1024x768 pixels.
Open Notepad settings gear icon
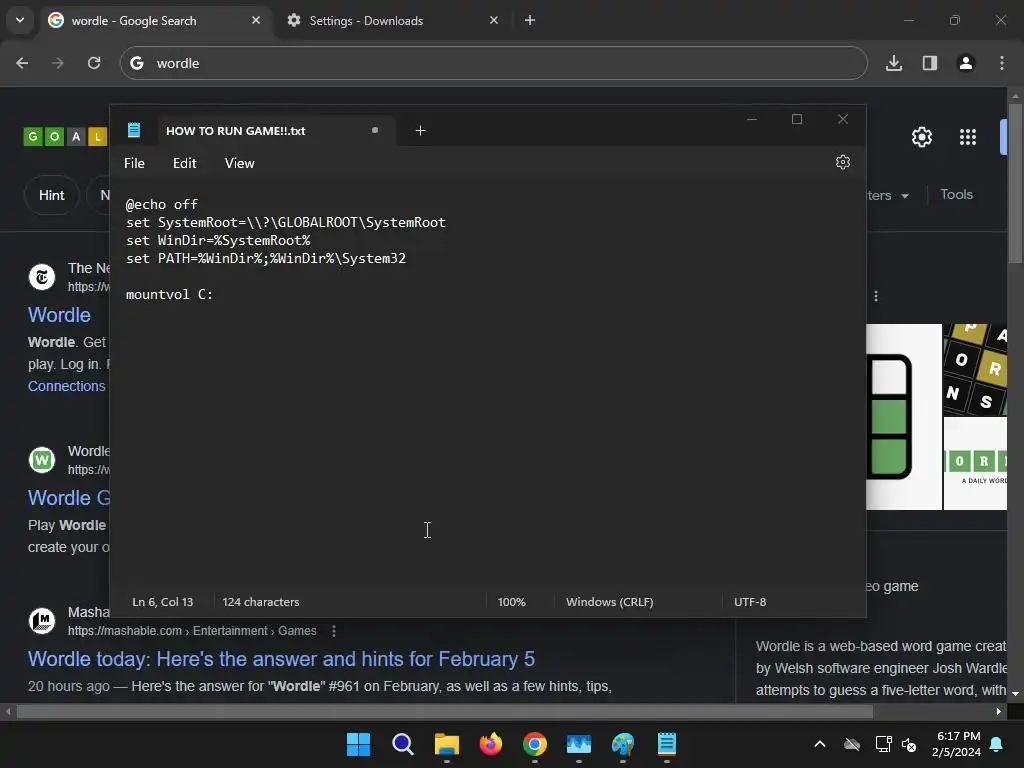[x=842, y=162]
